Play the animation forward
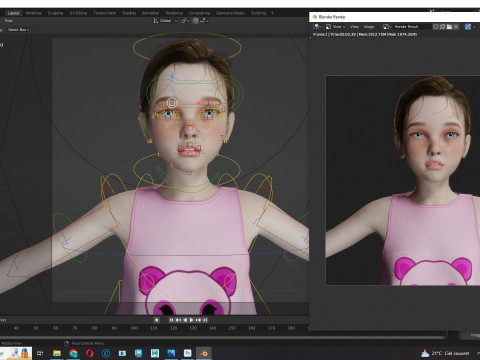This screenshot has width=480, height=360. [x=191, y=320]
